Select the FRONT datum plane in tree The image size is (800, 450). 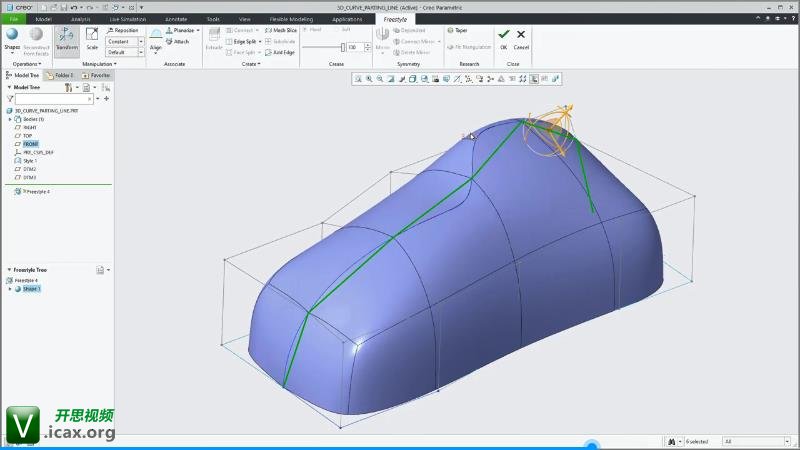[30, 144]
